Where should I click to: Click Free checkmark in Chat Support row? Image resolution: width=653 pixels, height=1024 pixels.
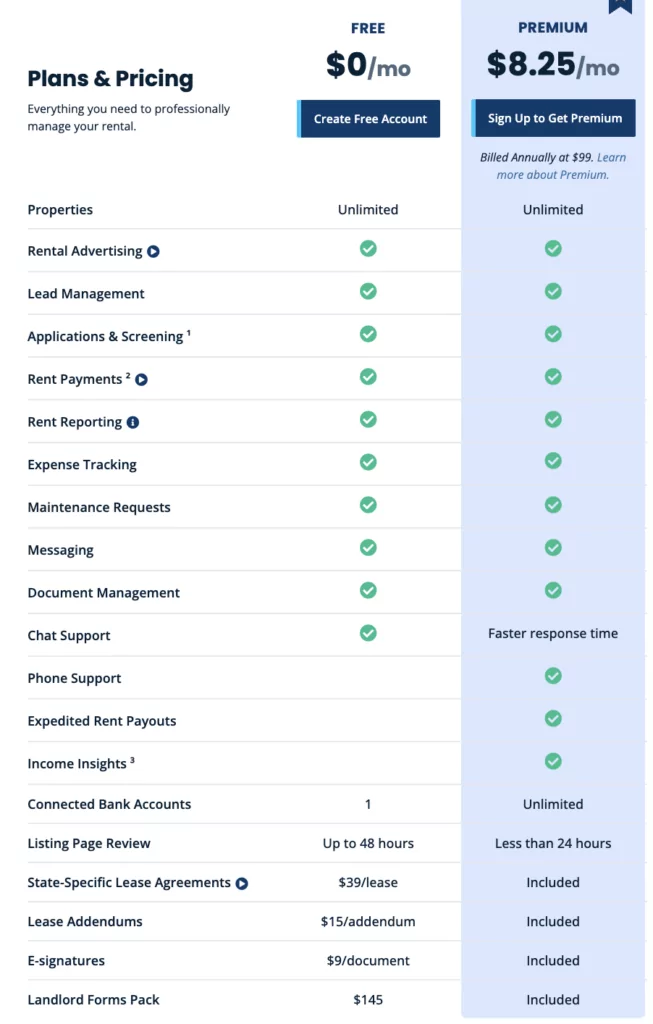[x=368, y=633]
